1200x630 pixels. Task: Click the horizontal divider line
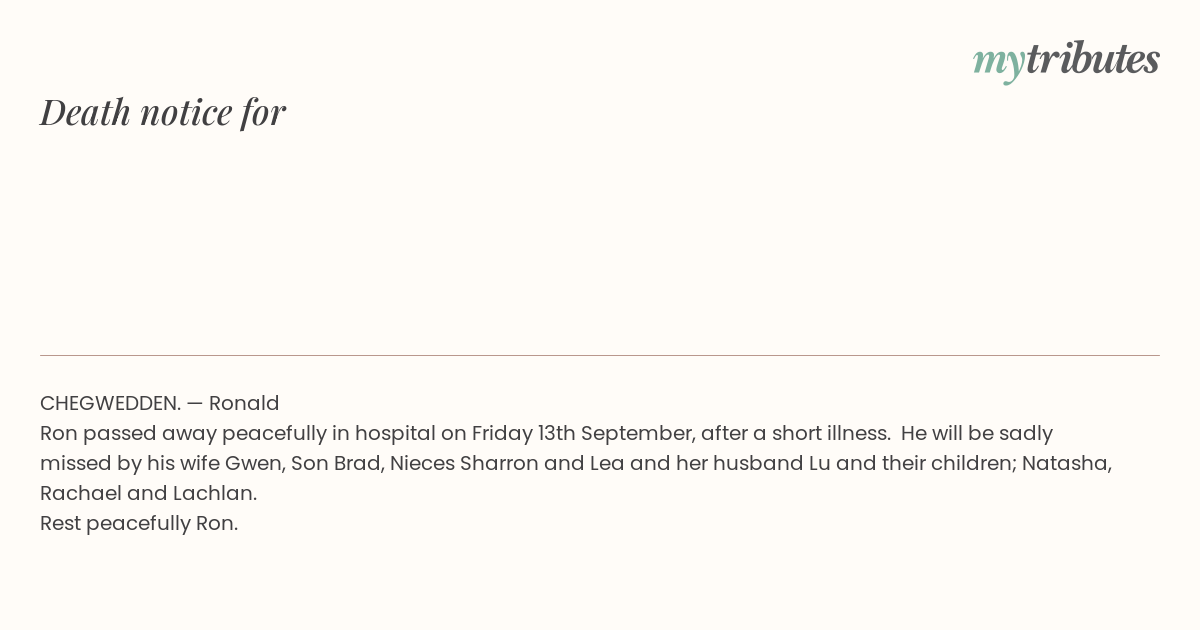(x=600, y=355)
